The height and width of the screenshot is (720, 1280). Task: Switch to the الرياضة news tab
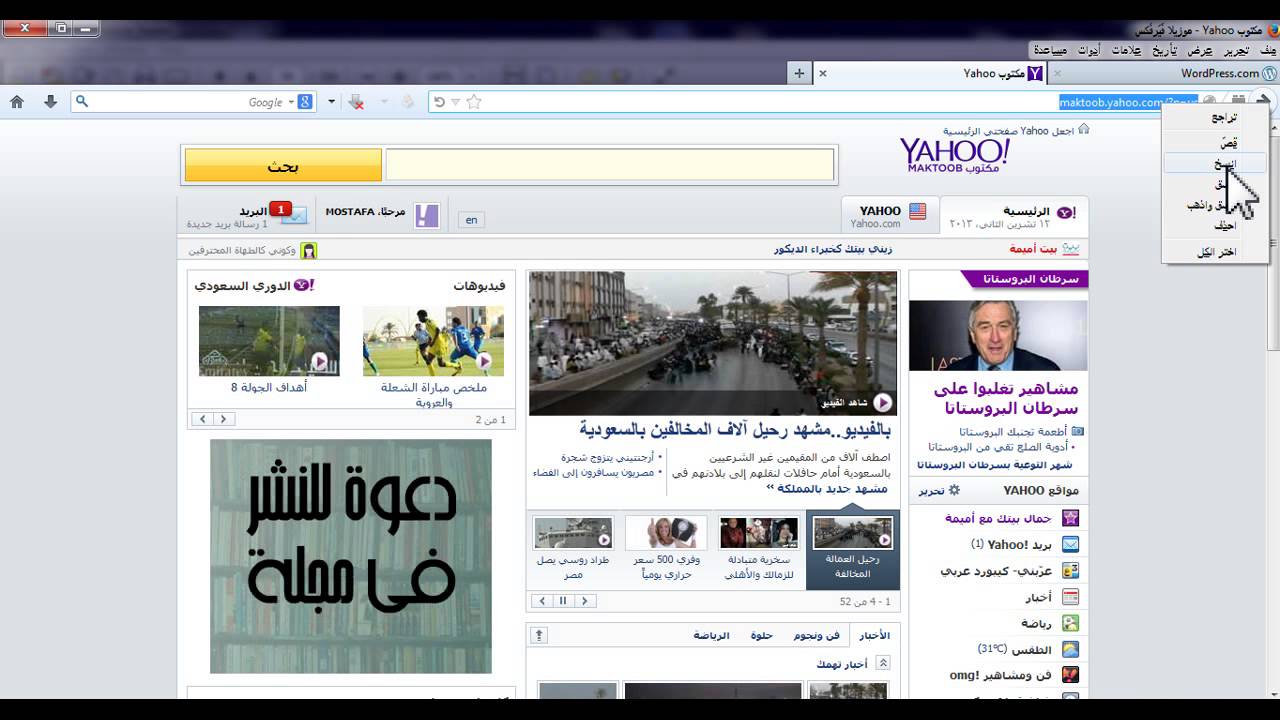(x=711, y=635)
